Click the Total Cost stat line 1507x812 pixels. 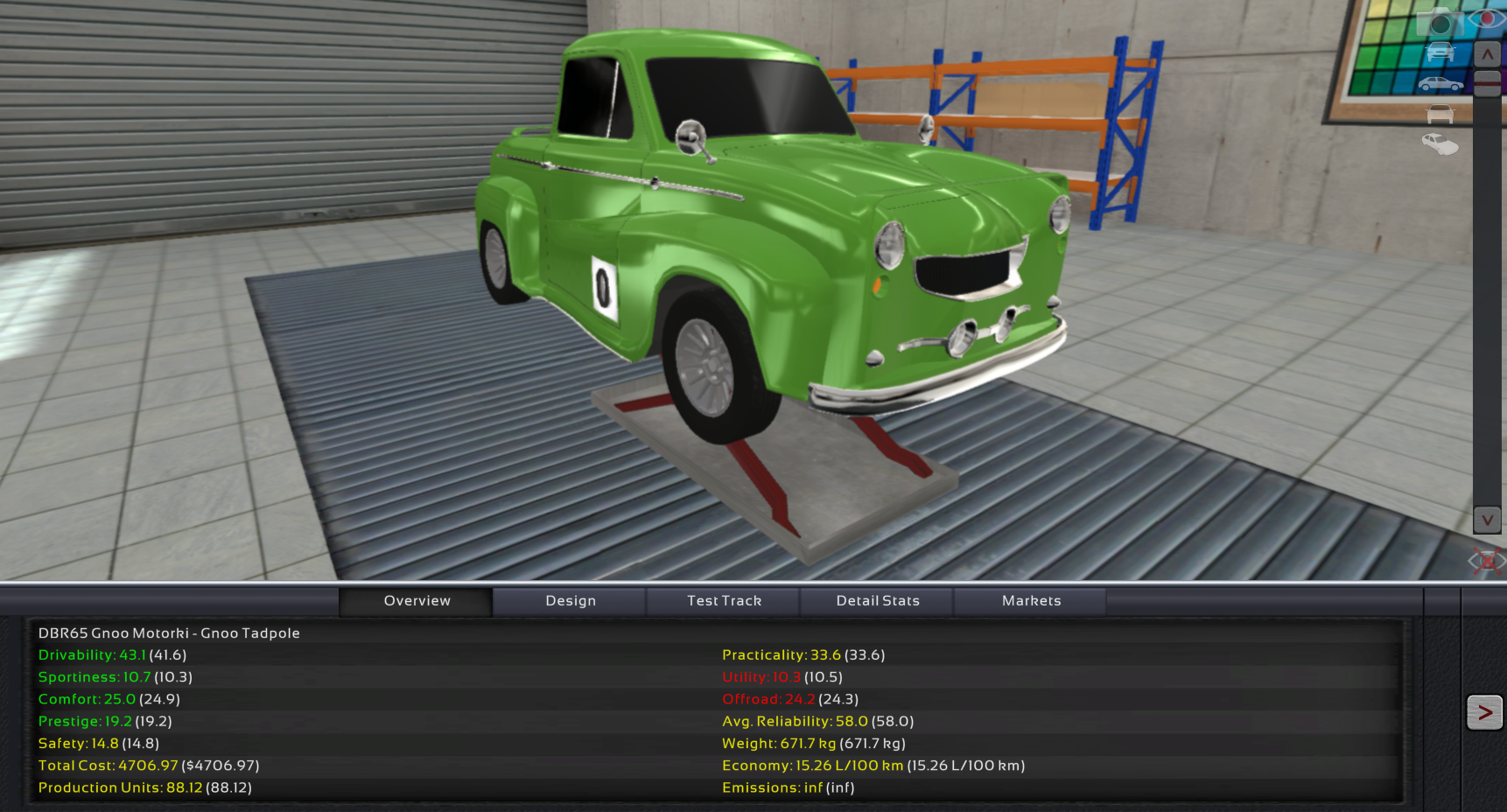coord(148,766)
